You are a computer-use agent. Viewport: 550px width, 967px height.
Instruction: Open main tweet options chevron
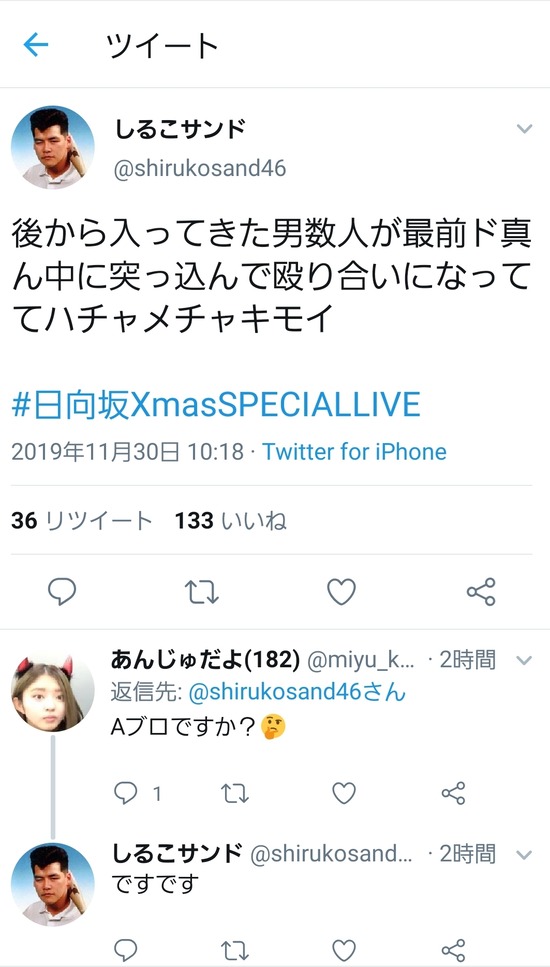coord(524,129)
